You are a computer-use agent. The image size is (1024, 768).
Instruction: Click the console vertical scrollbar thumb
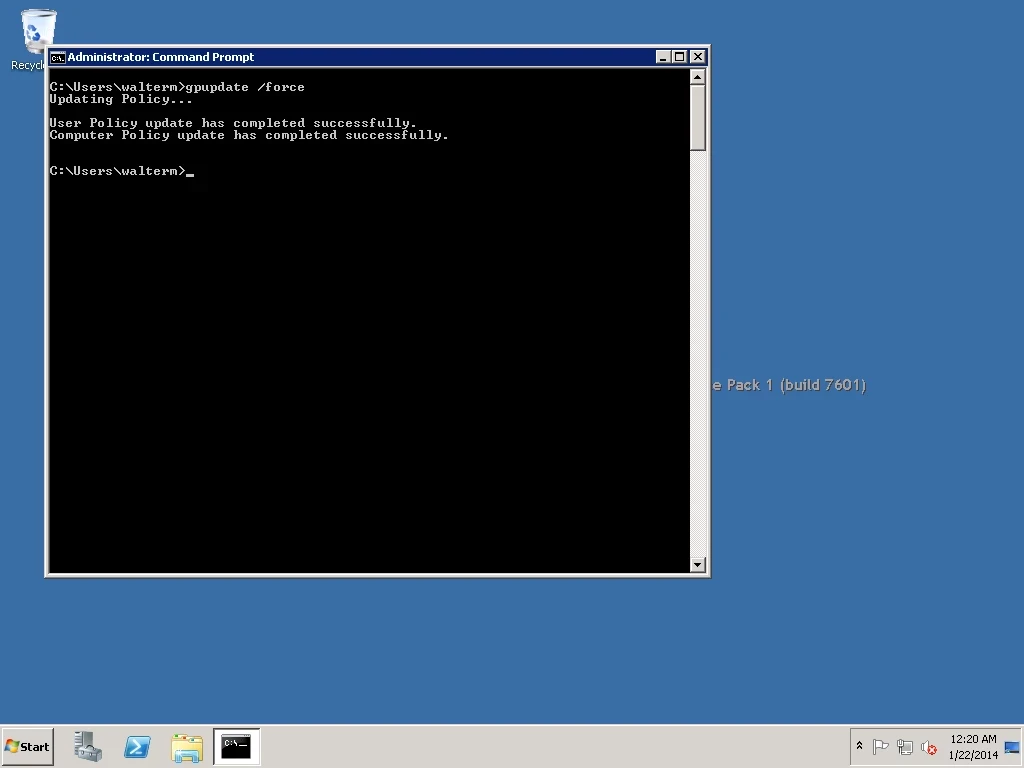pyautogui.click(x=698, y=117)
